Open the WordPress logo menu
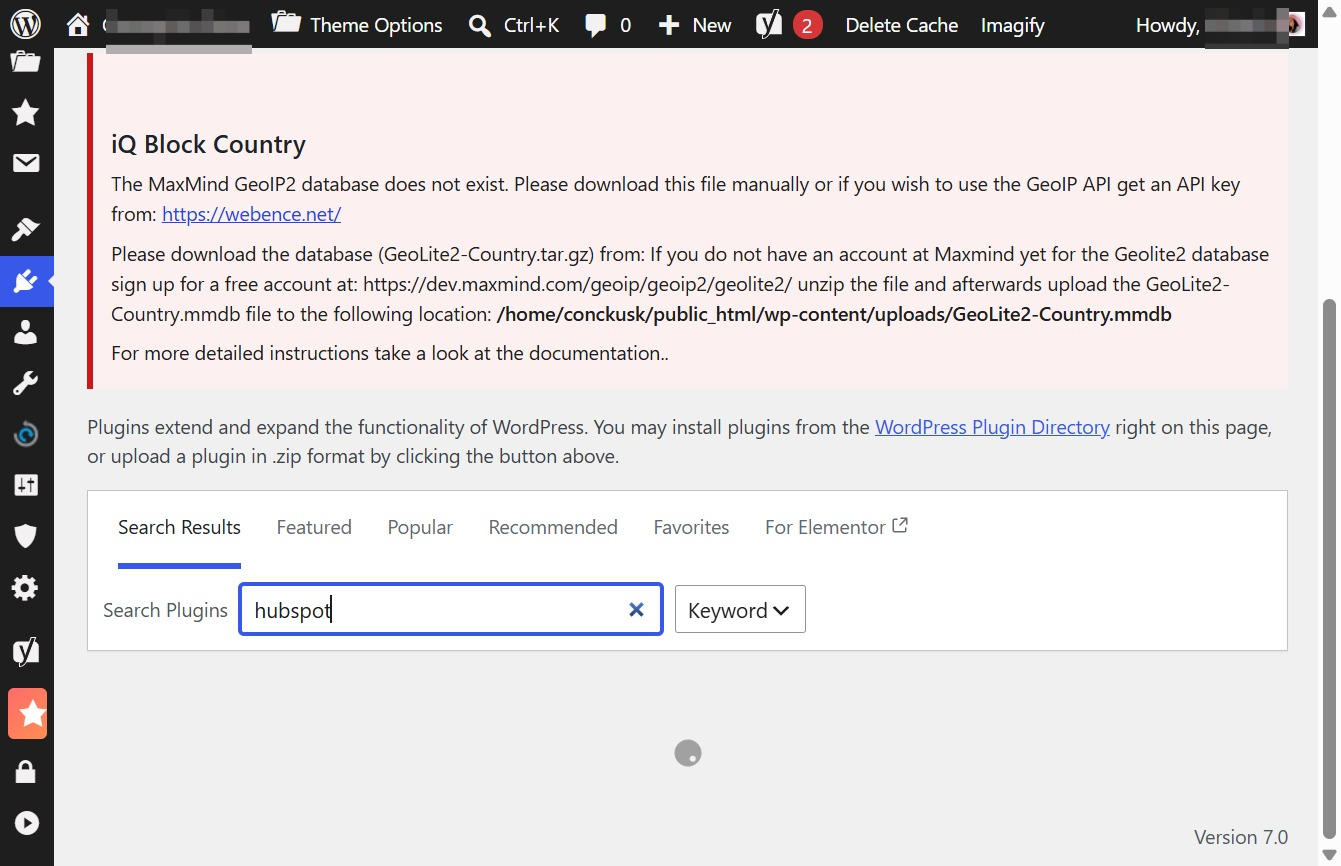The height and width of the screenshot is (866, 1341). pyautogui.click(x=26, y=24)
